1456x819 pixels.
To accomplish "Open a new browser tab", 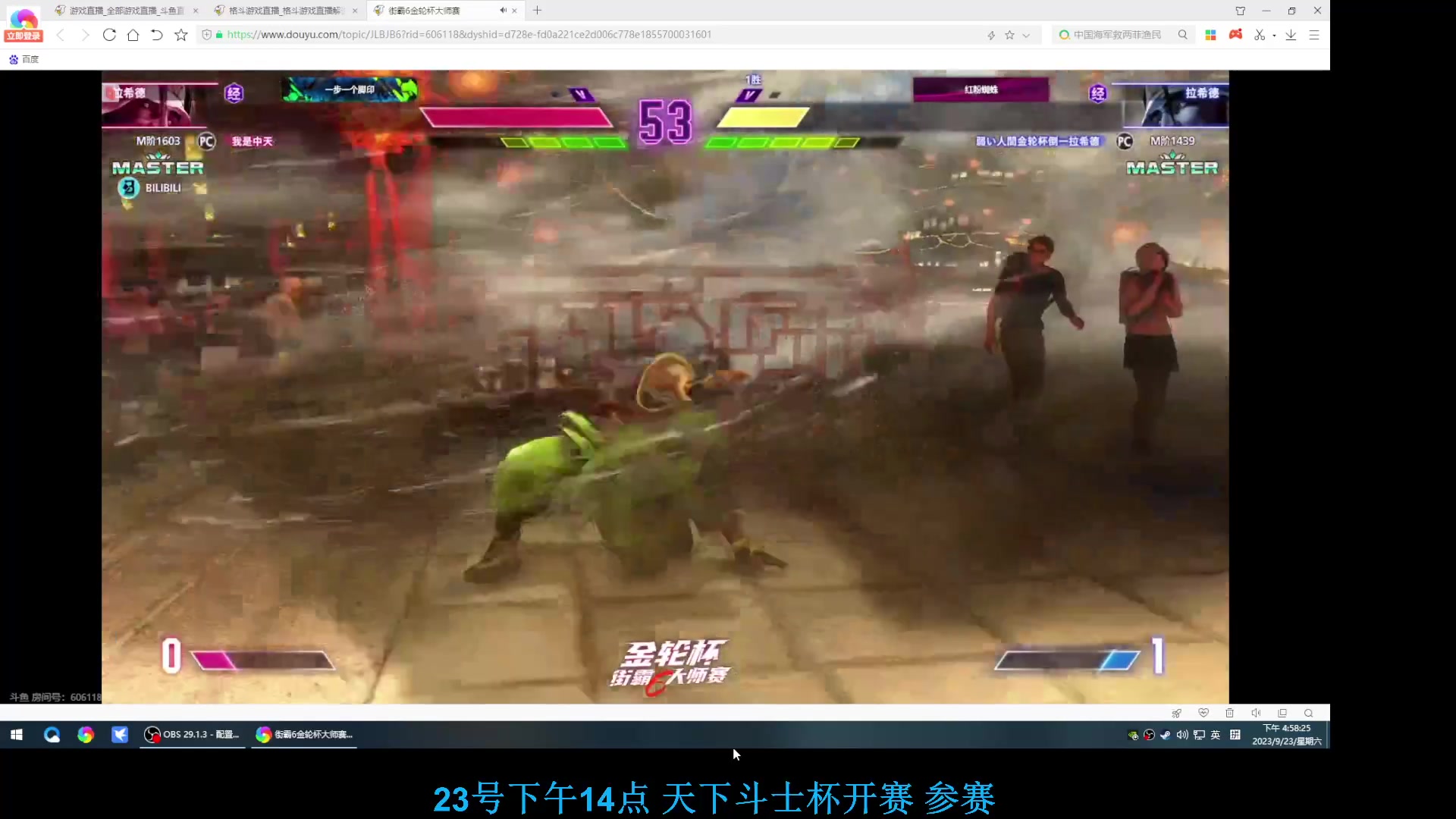I will tap(537, 11).
